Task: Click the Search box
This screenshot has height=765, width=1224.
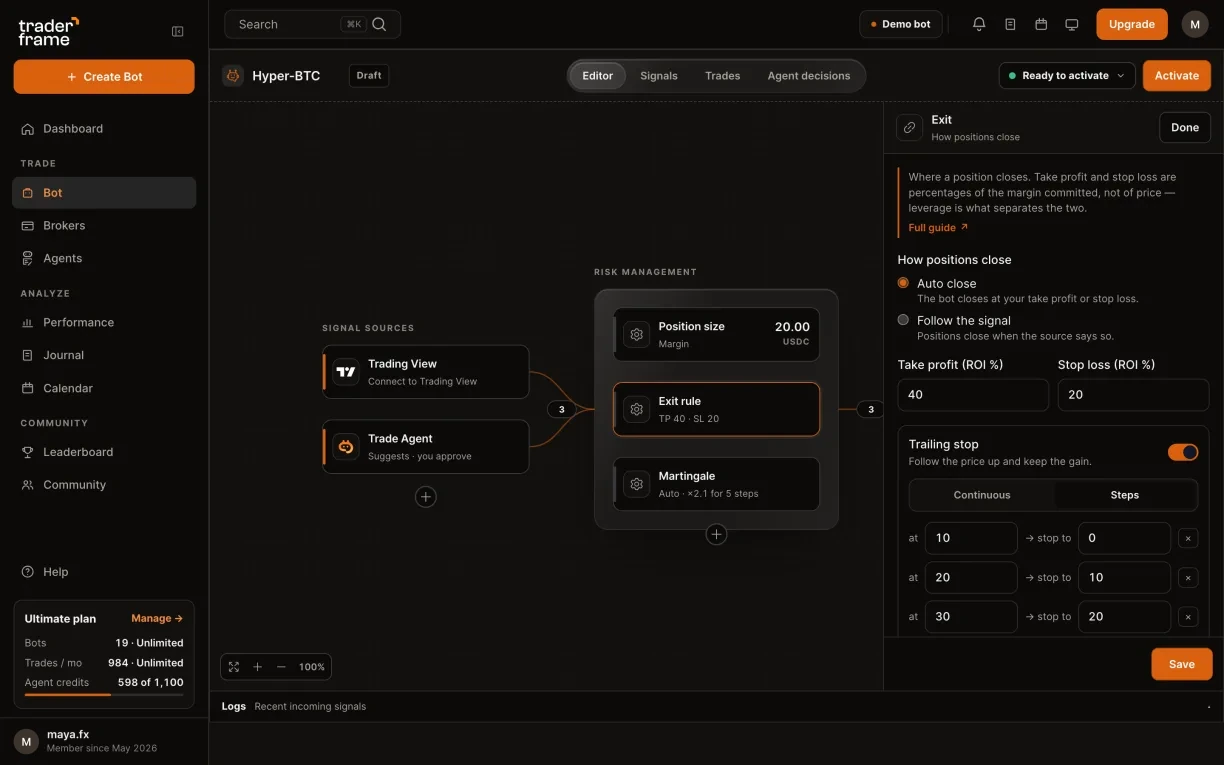Action: click(312, 24)
